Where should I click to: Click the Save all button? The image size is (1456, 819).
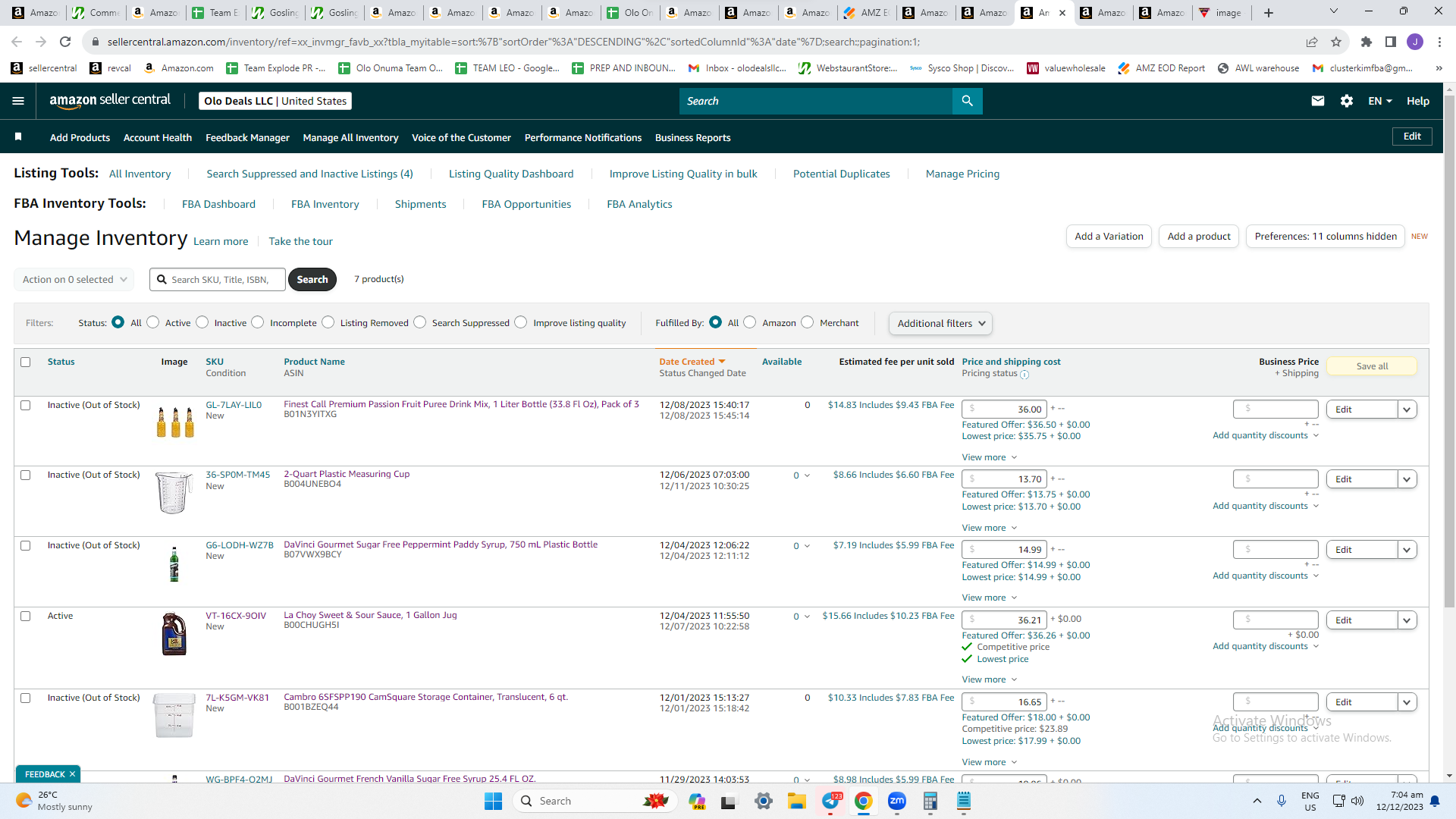click(1372, 366)
